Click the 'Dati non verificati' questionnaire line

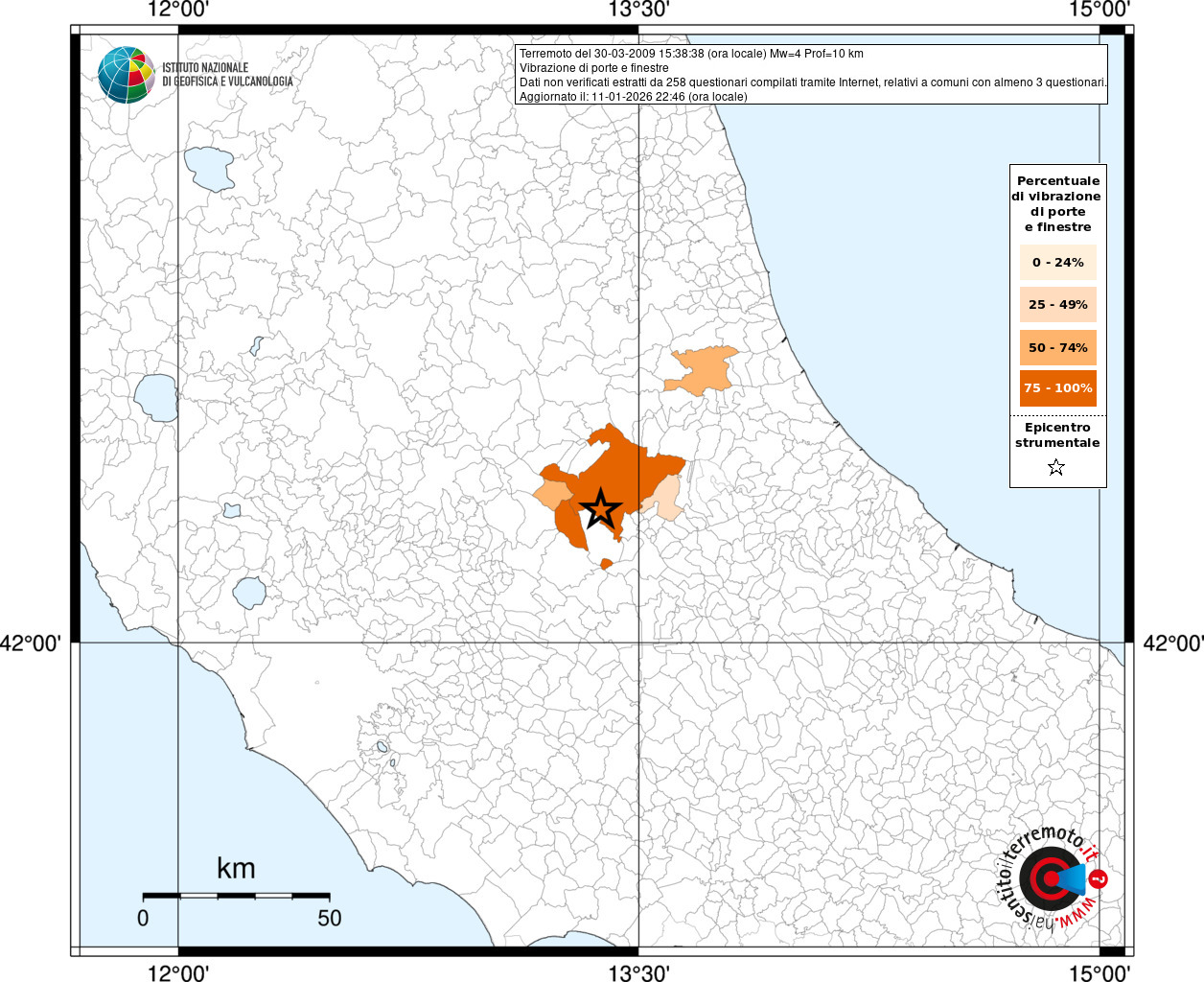(813, 82)
